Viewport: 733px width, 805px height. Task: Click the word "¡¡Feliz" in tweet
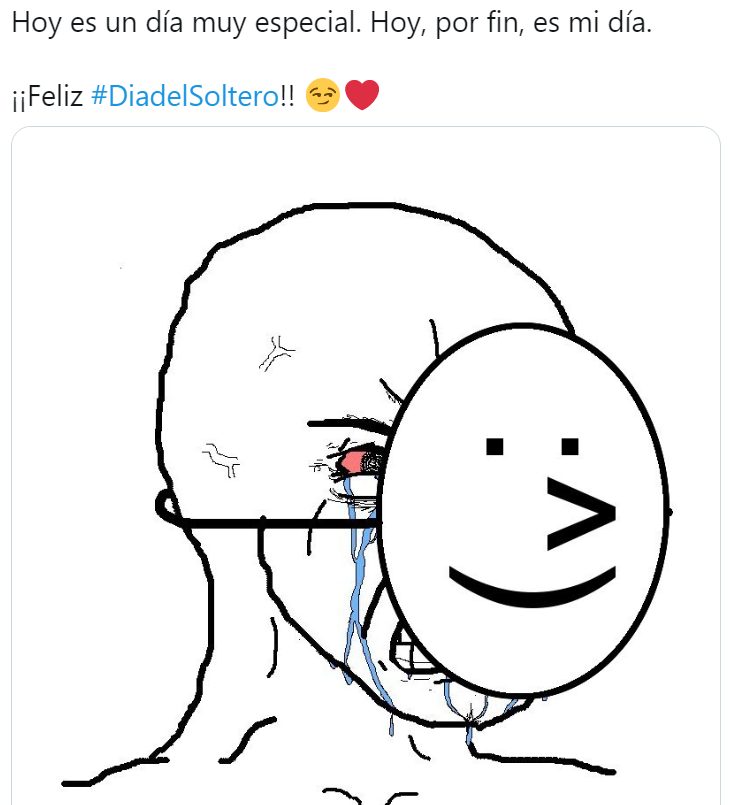[x=47, y=96]
